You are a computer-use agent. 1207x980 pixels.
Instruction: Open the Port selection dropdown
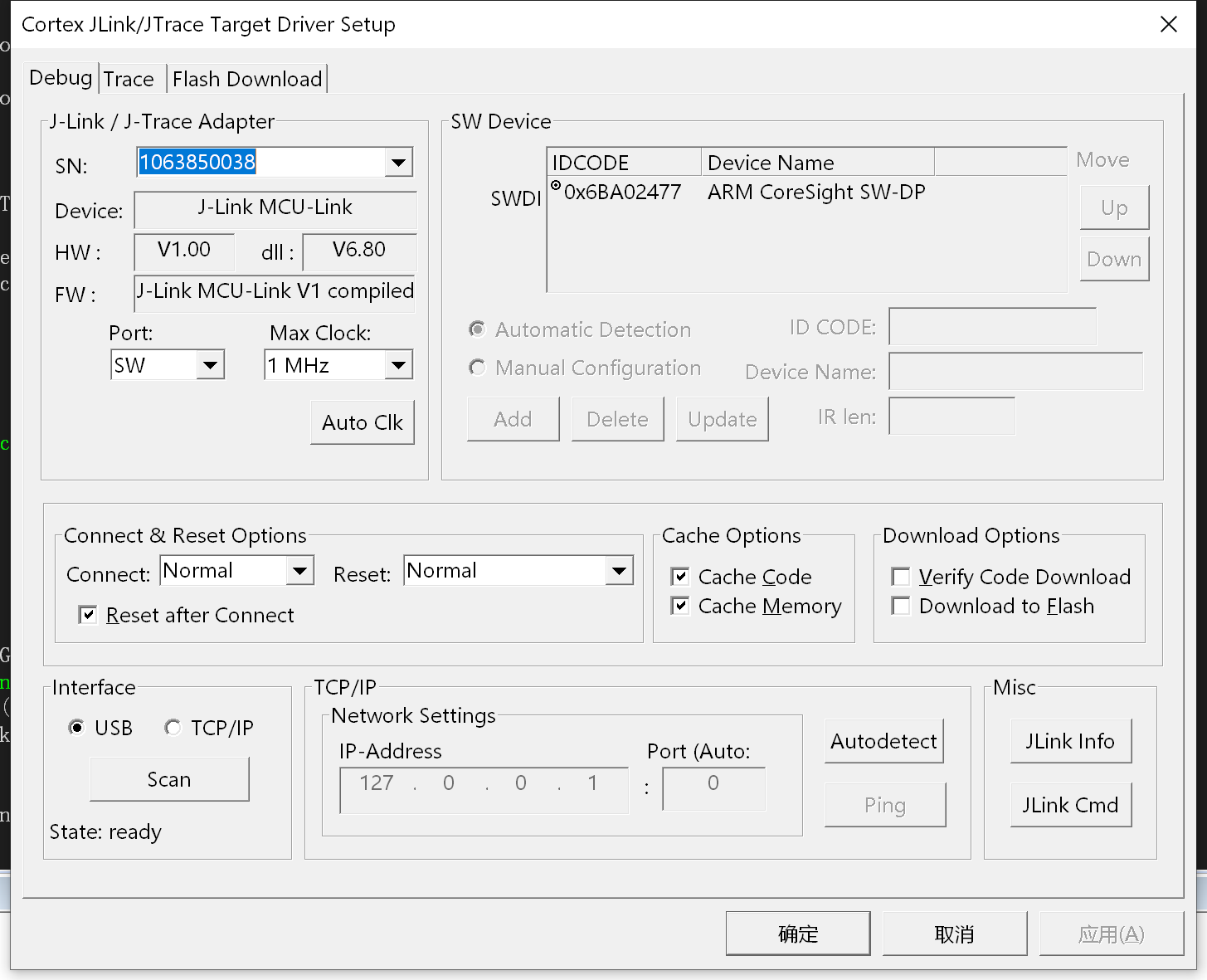pos(210,365)
